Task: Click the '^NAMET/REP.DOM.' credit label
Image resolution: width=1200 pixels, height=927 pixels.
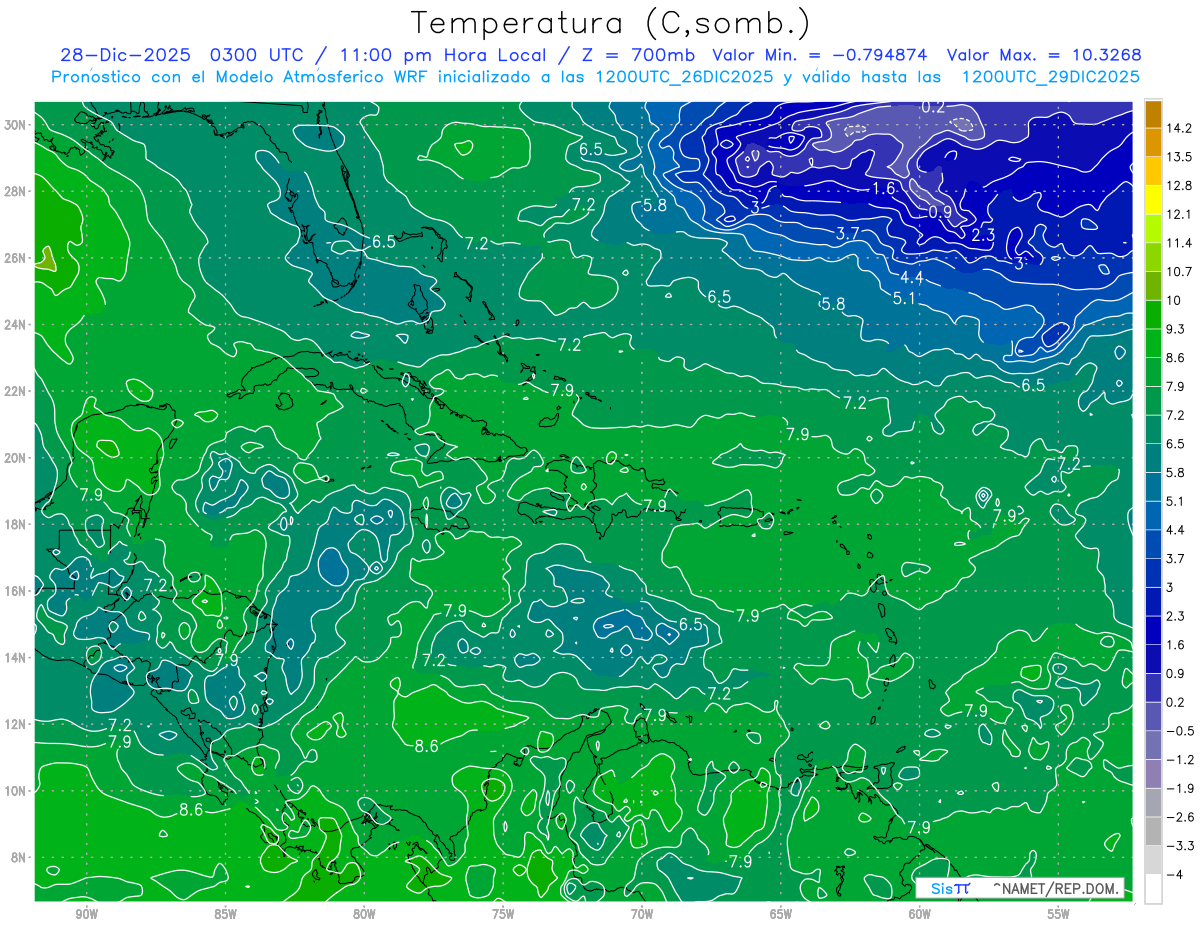Action: [1054, 887]
